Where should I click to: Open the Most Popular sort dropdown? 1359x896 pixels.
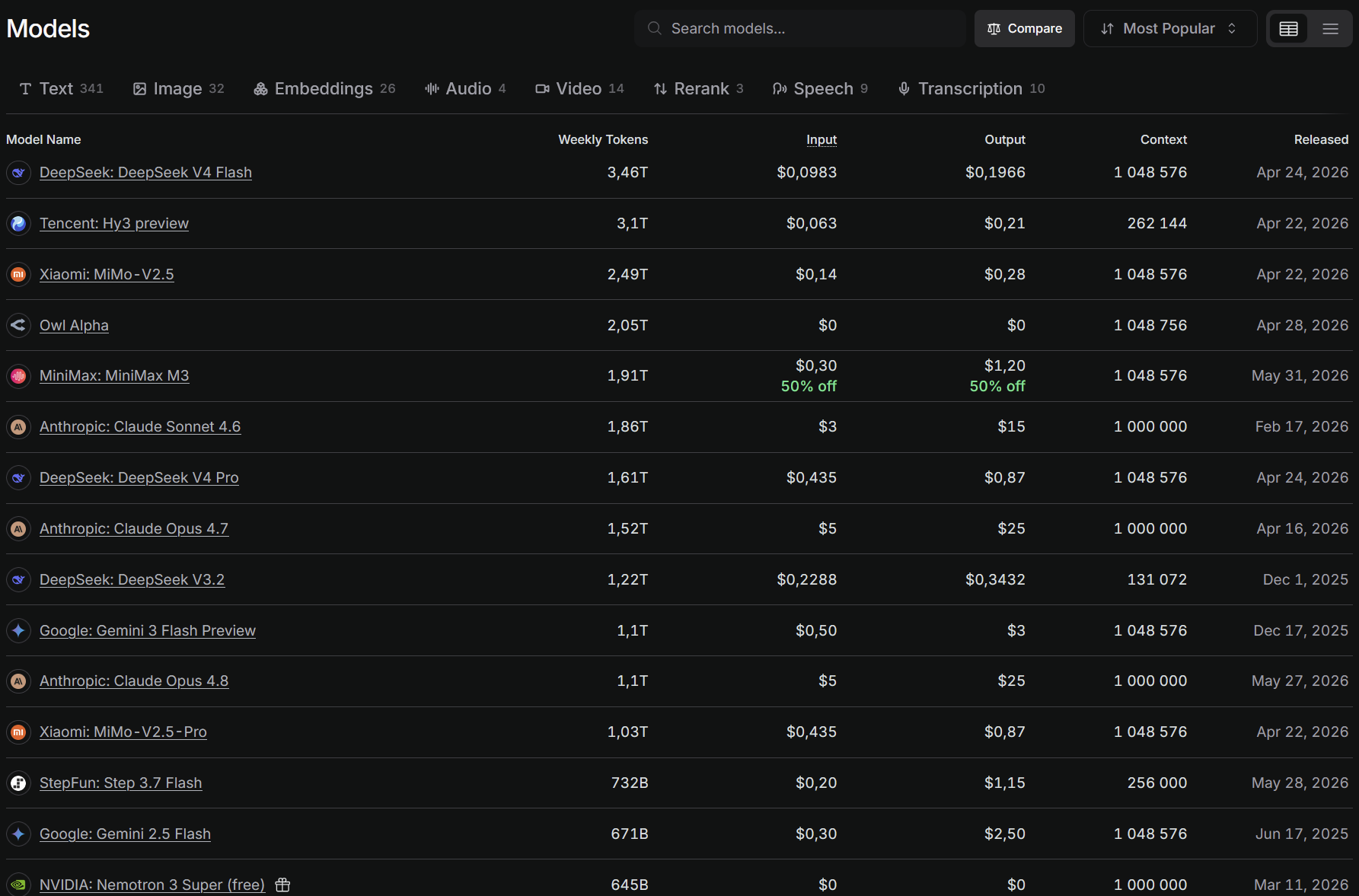tap(1169, 29)
